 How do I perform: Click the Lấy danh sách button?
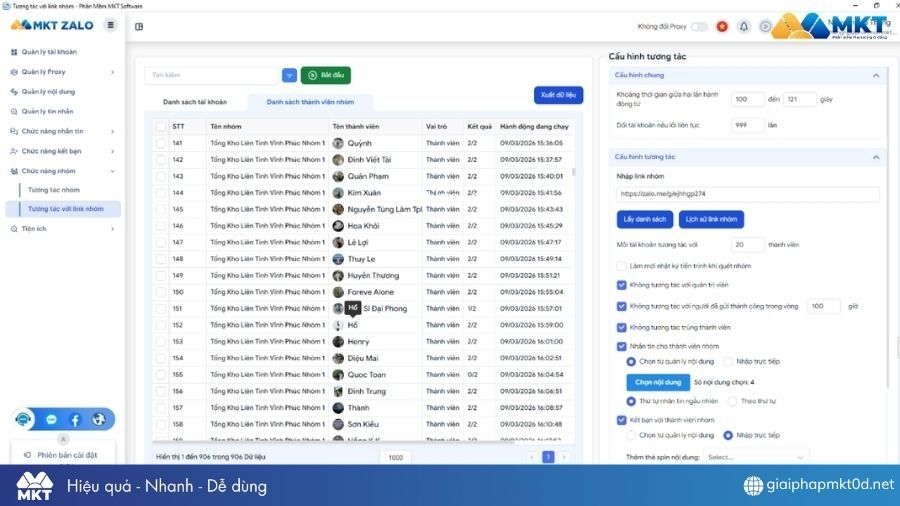click(644, 219)
